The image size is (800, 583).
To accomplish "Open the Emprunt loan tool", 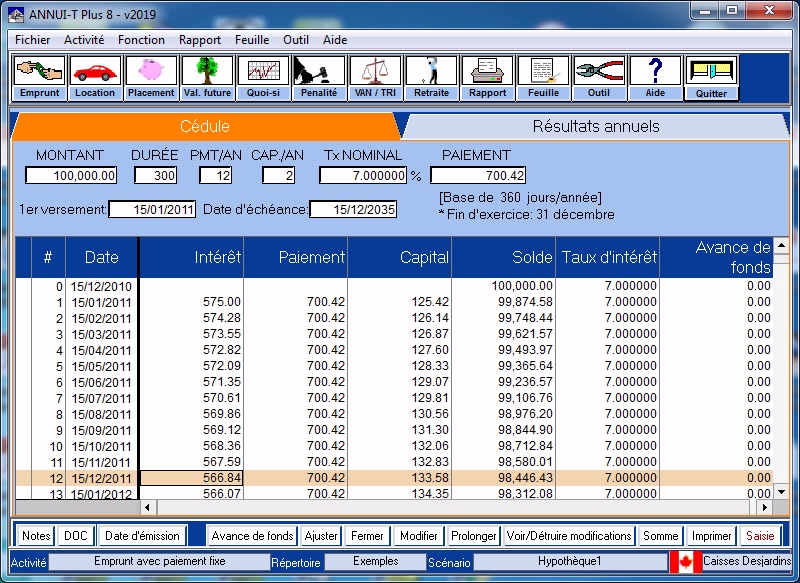I will [39, 79].
